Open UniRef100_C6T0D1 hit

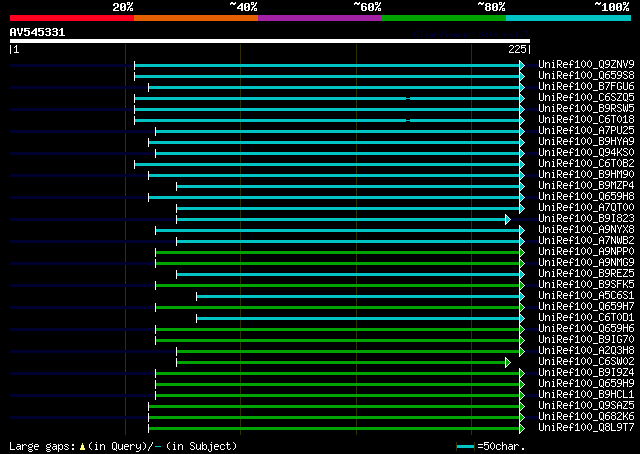point(586,318)
